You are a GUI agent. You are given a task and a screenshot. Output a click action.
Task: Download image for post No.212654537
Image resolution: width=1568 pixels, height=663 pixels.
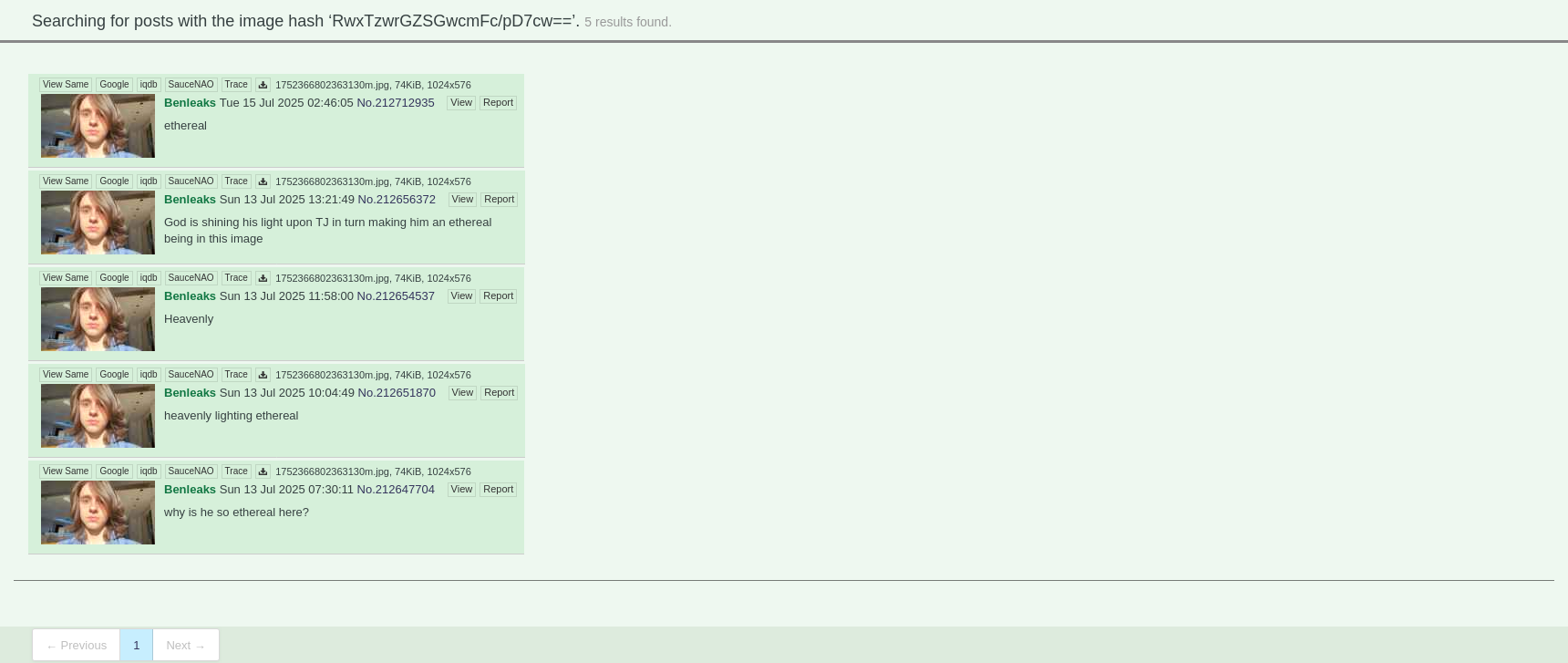(x=263, y=278)
